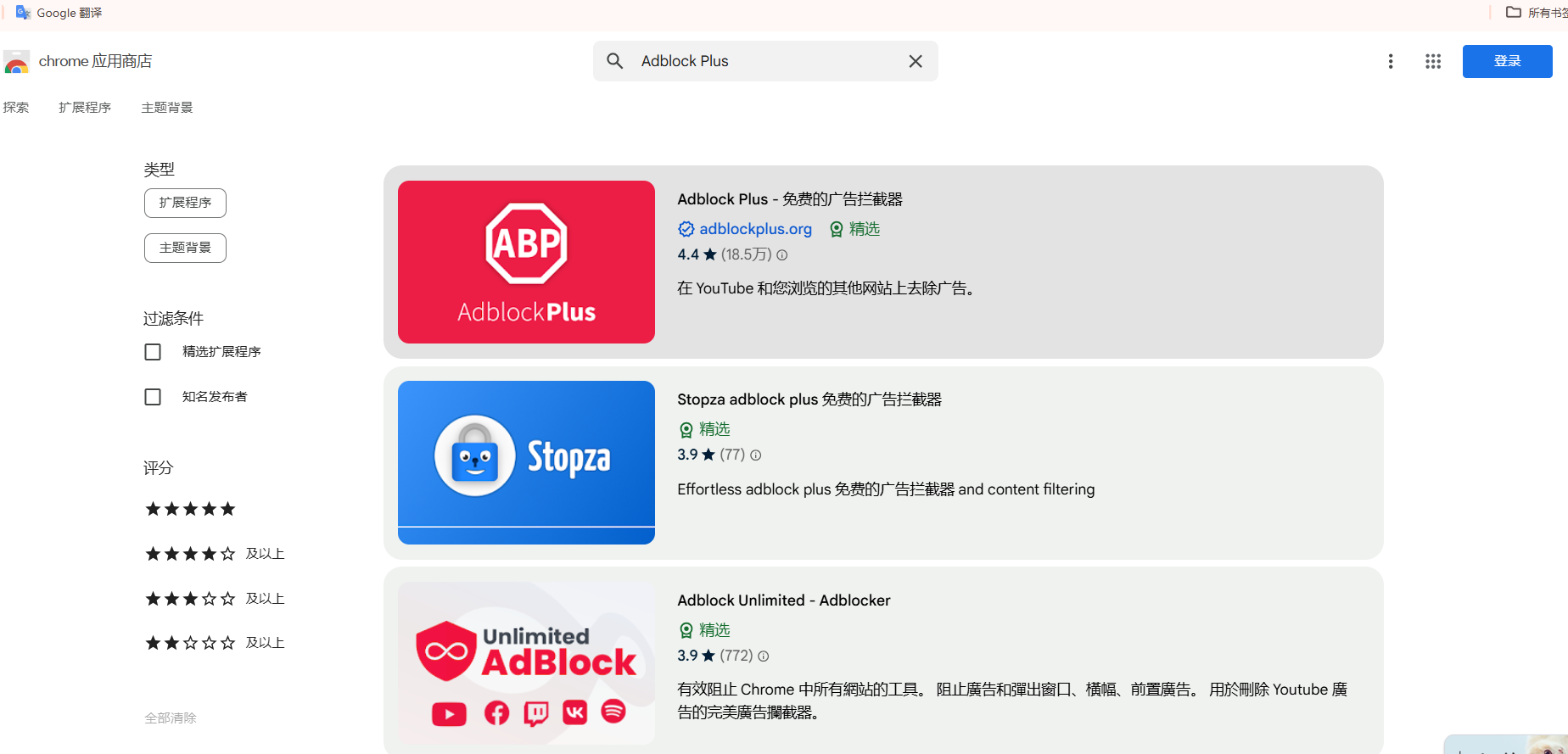
Task: Open the Unlimited AdBlock thumbnail
Action: 526,663
